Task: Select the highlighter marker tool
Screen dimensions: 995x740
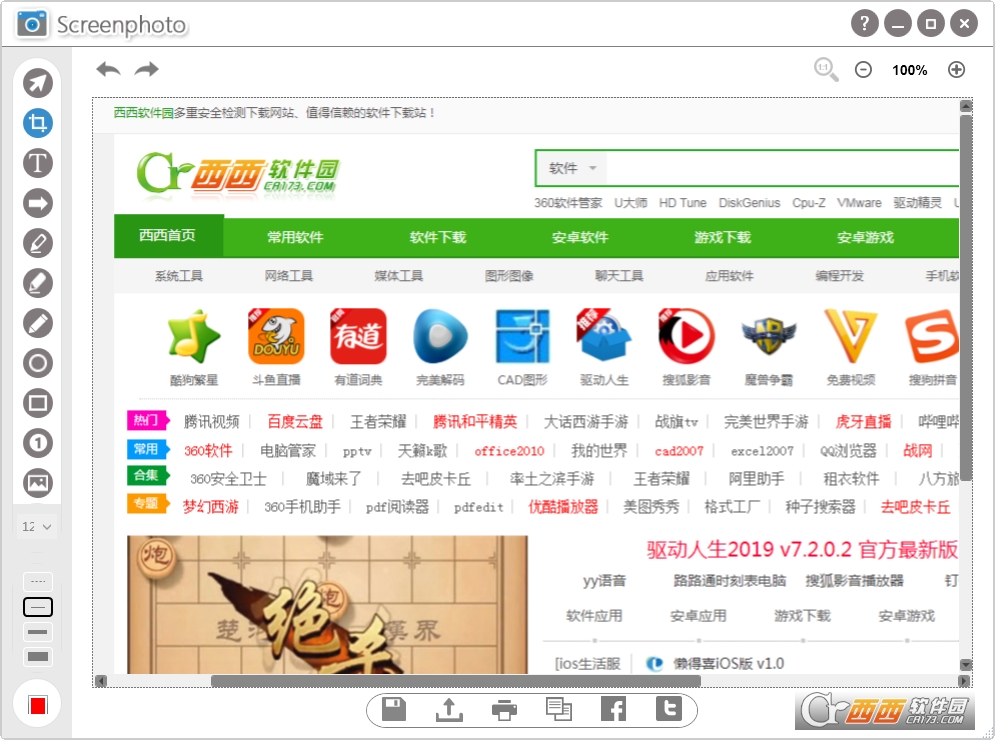Action: 37,283
